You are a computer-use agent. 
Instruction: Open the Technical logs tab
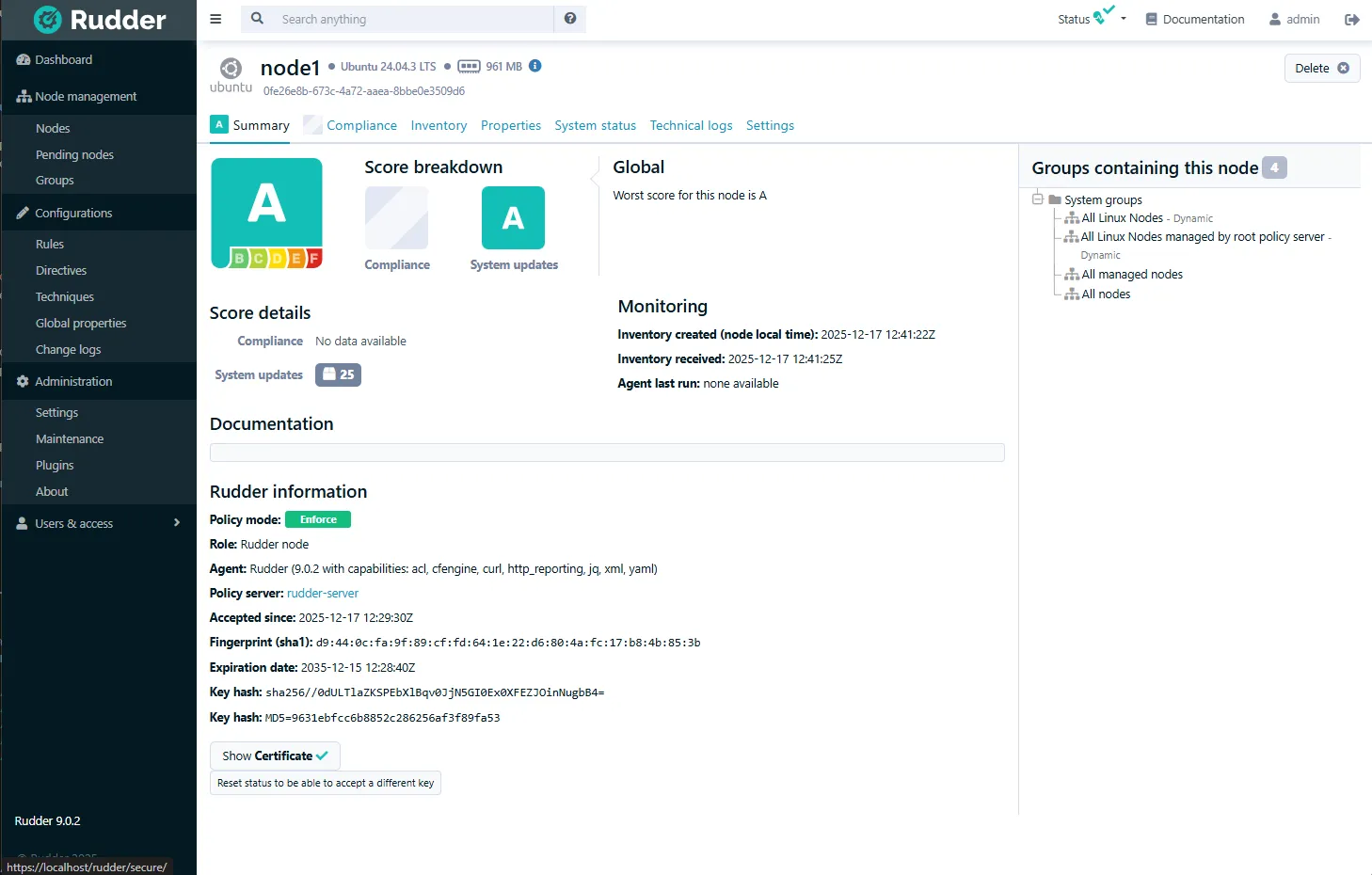point(691,125)
